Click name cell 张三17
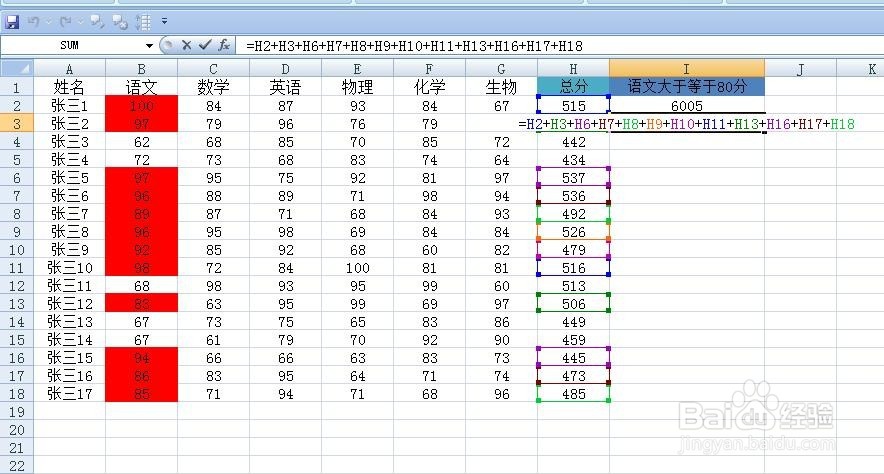884x474 pixels. click(x=69, y=394)
